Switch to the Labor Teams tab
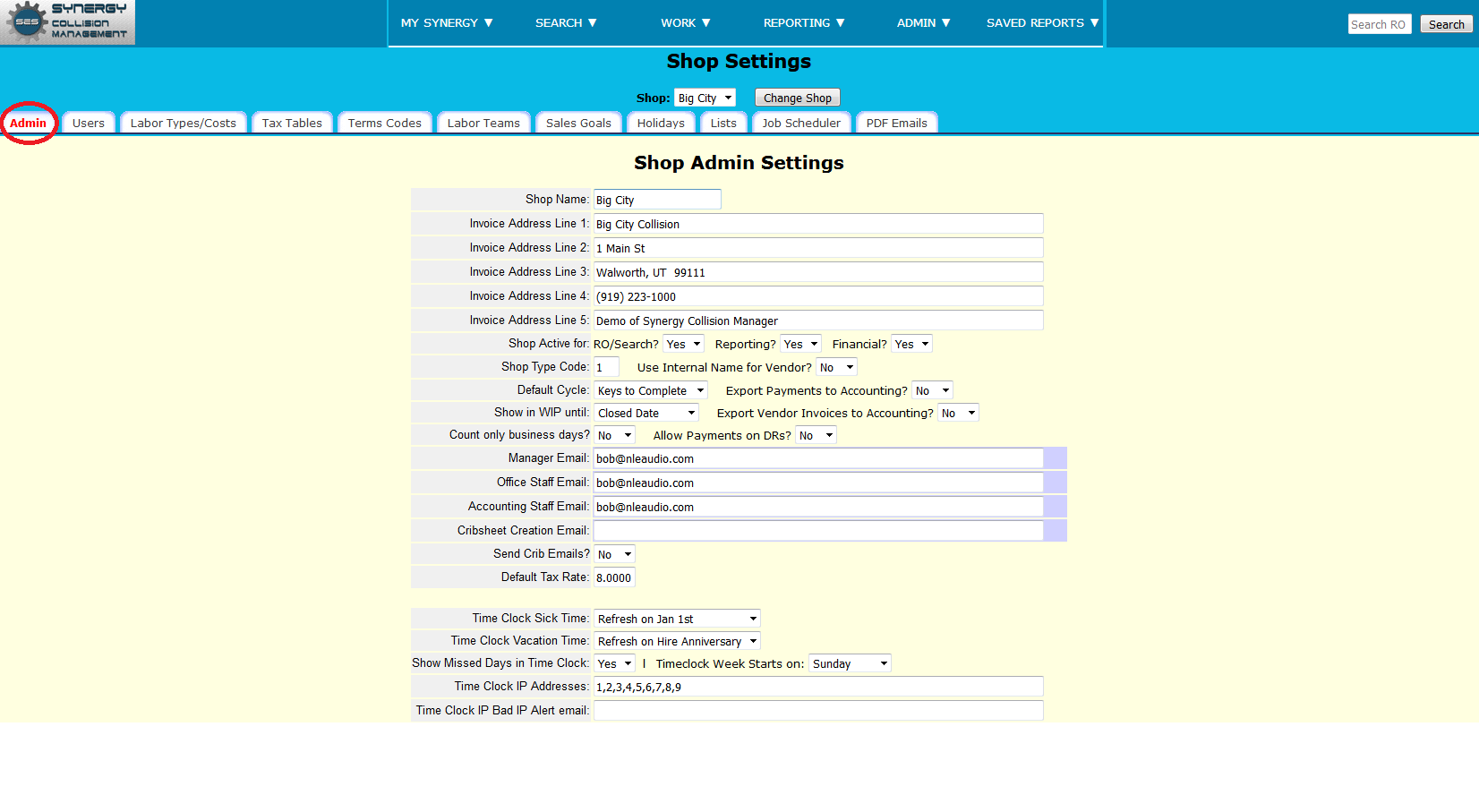The image size is (1479, 812). tap(483, 123)
